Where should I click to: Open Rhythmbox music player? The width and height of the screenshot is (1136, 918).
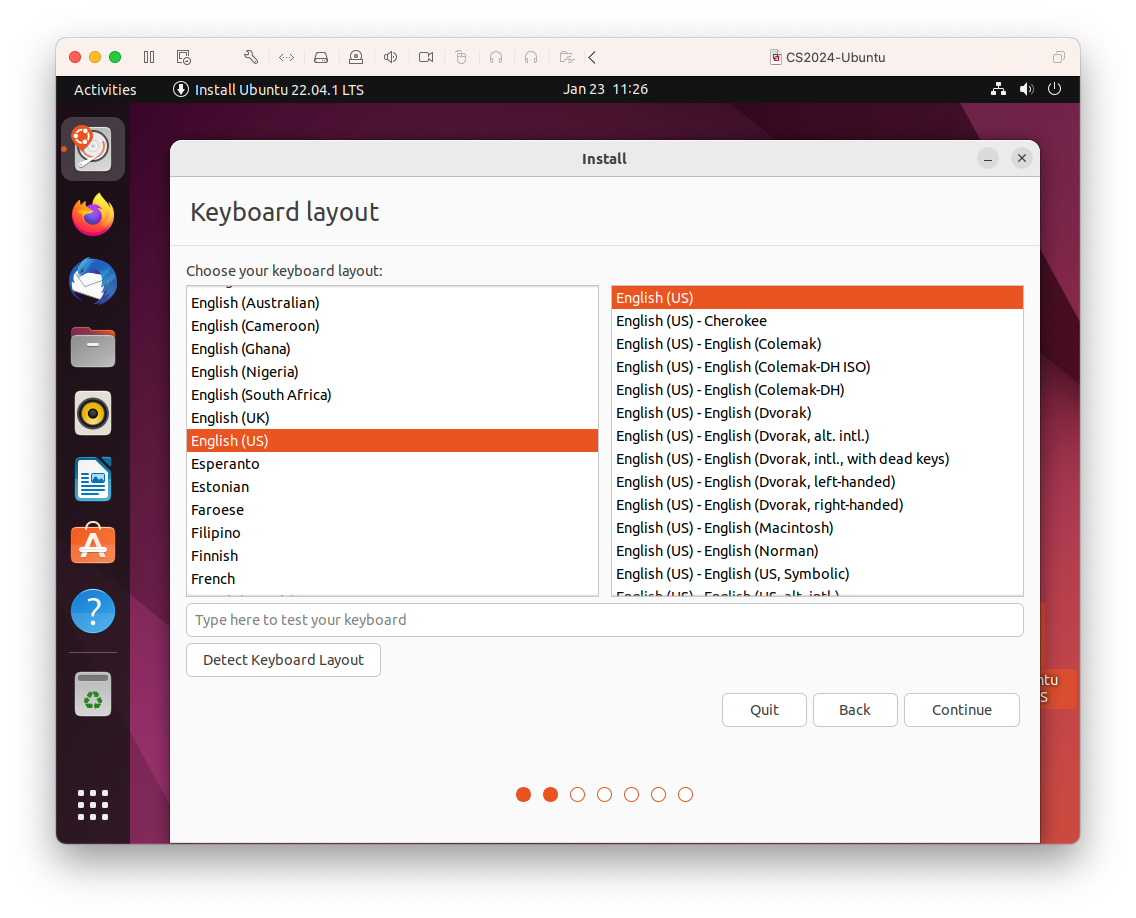coord(93,413)
